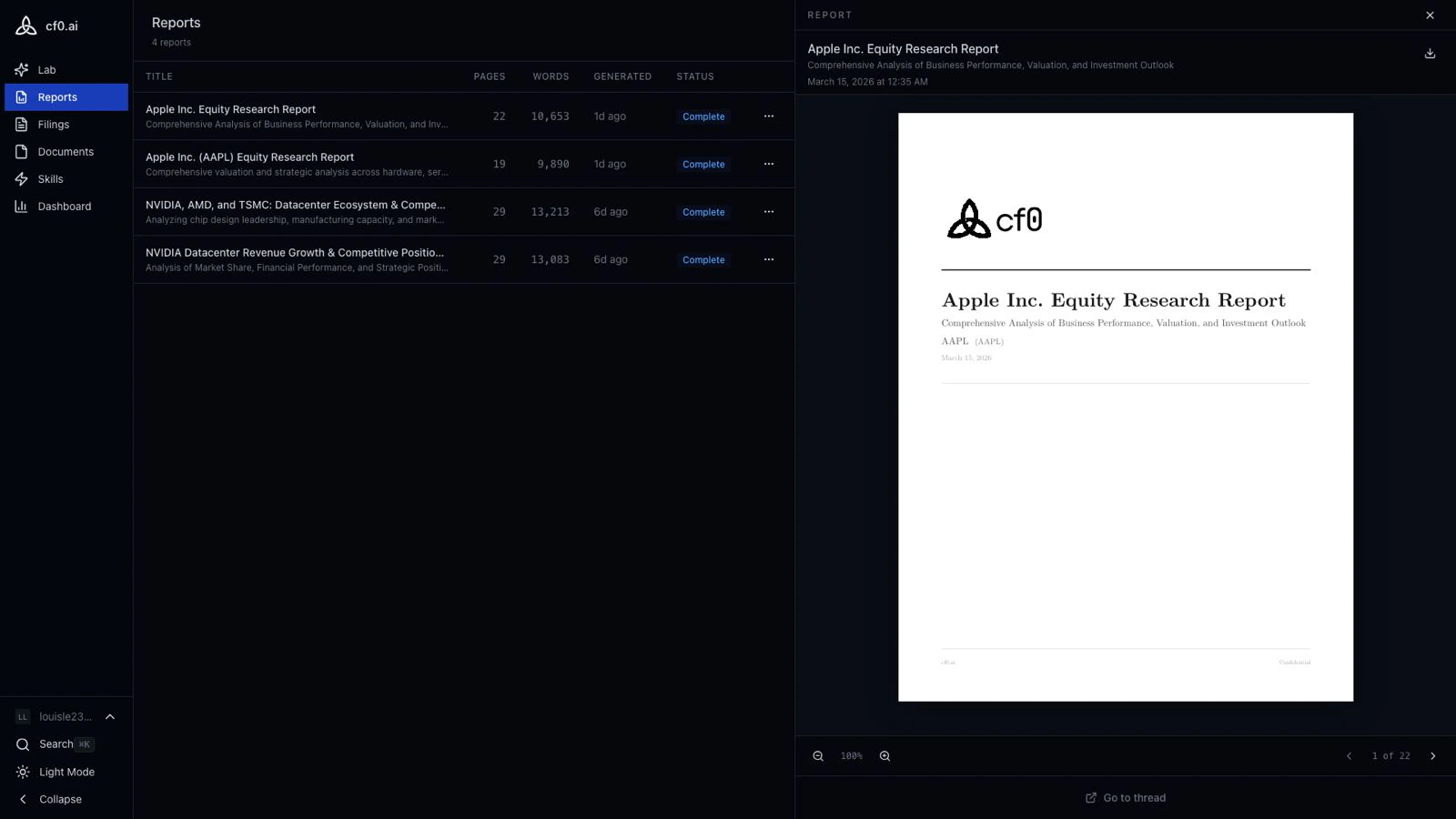Navigate to Dashboard
1456x819 pixels.
click(x=66, y=207)
